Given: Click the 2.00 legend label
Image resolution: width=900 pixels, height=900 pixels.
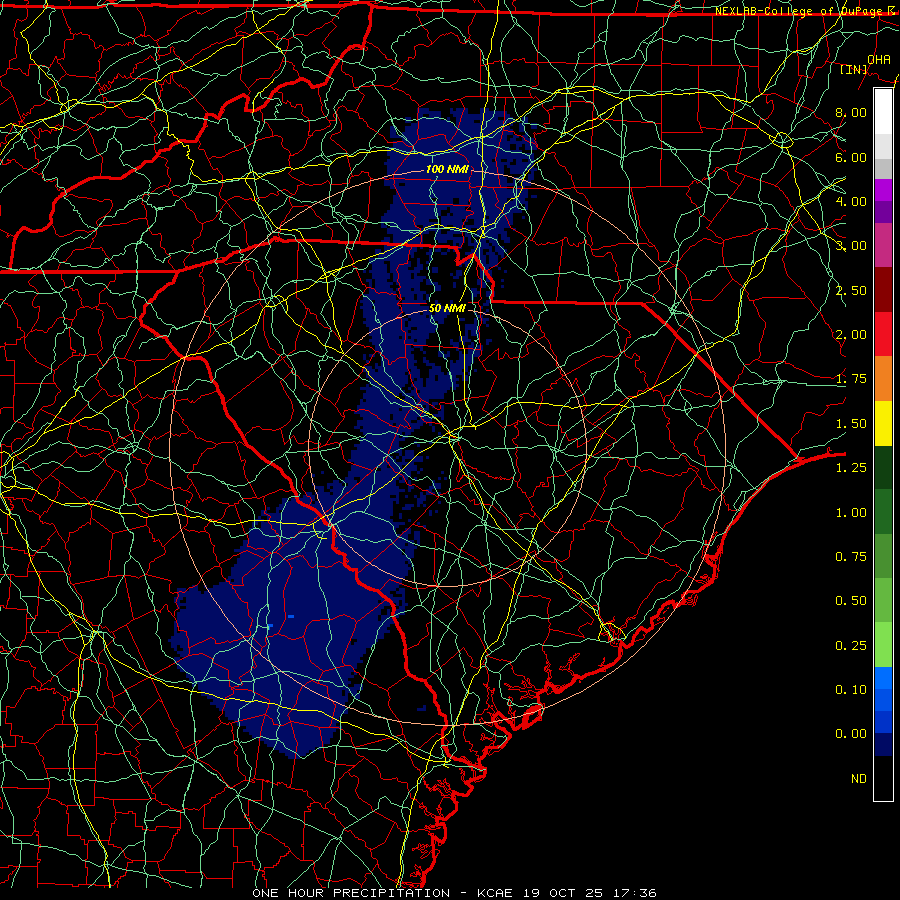Looking at the screenshot, I should pos(851,335).
